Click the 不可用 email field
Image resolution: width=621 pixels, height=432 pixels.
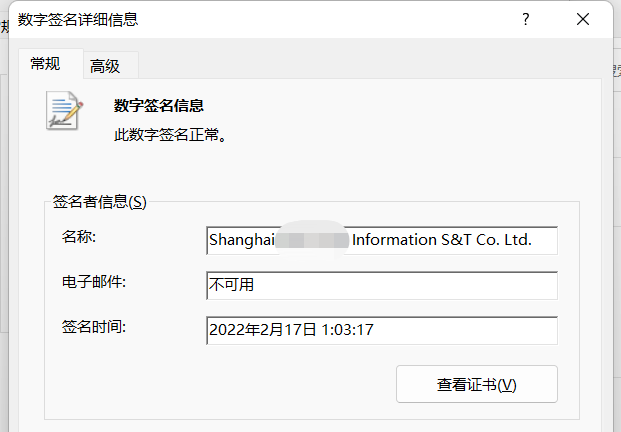click(x=381, y=285)
